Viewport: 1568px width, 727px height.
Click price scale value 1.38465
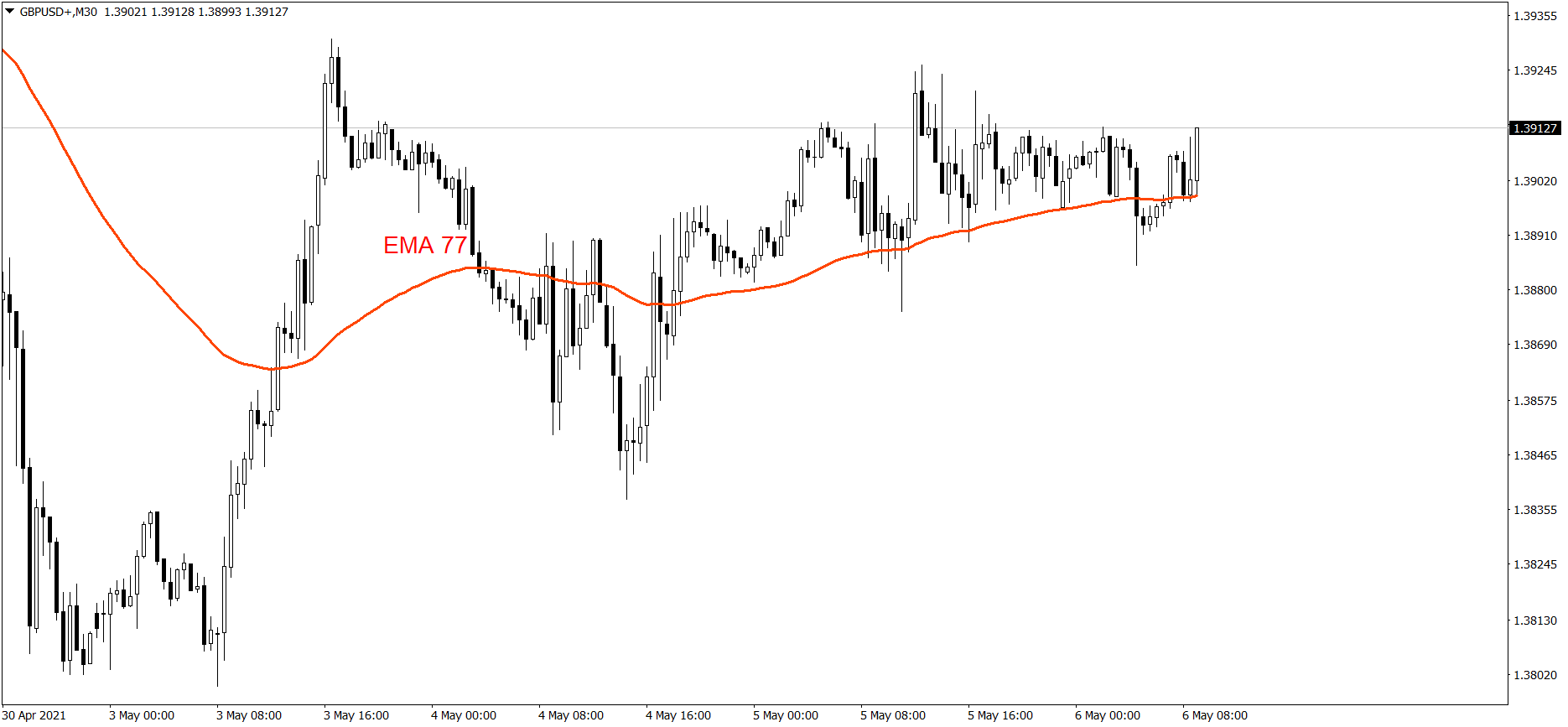click(1535, 455)
